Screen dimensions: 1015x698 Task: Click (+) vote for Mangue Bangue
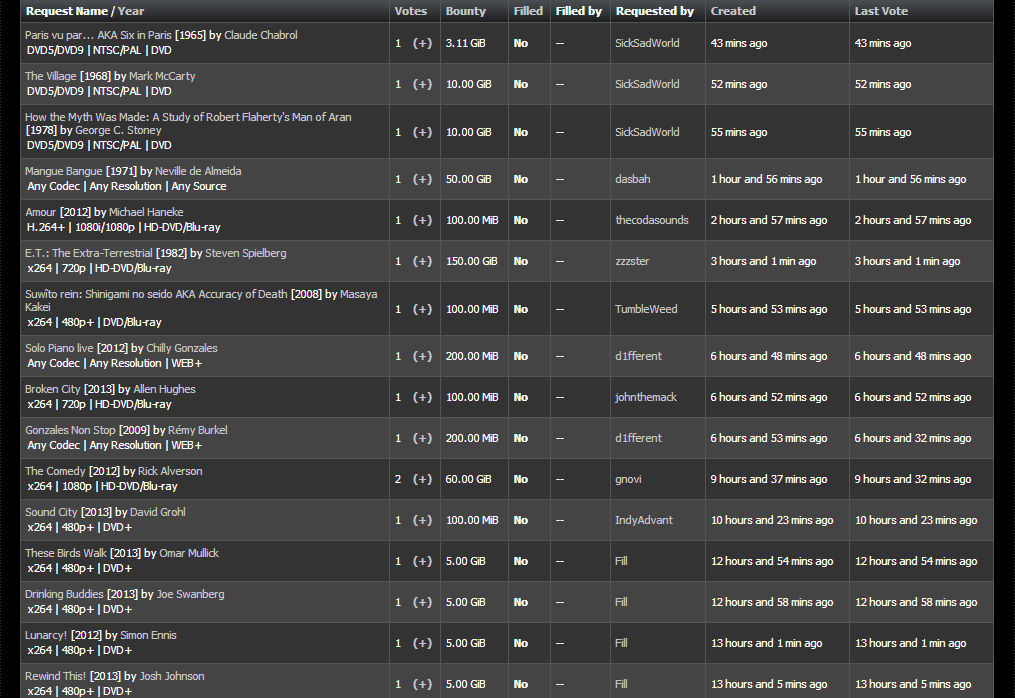(422, 180)
